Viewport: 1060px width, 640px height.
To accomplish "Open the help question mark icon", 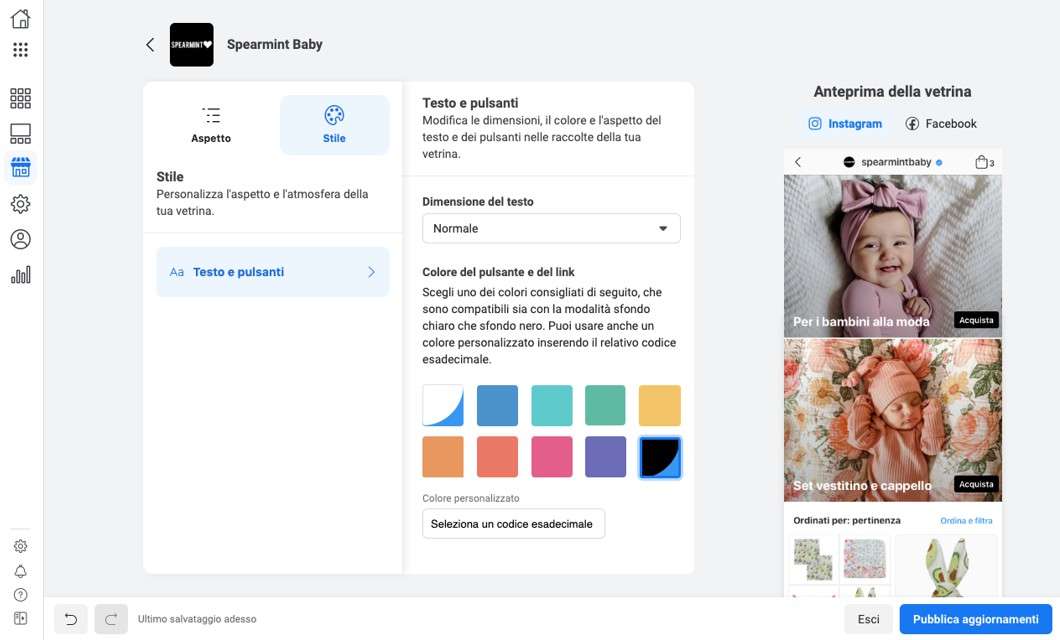I will tap(20, 595).
